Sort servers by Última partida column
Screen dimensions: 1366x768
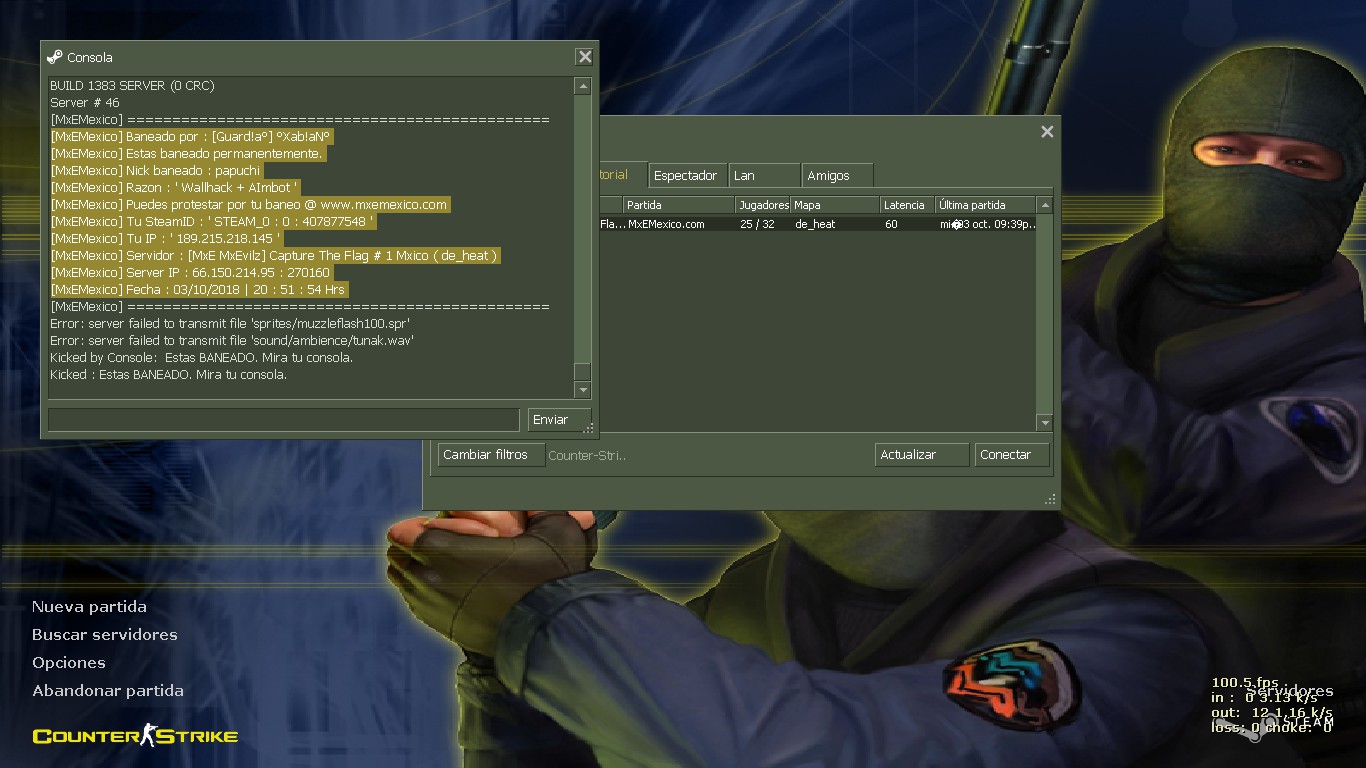click(x=985, y=205)
